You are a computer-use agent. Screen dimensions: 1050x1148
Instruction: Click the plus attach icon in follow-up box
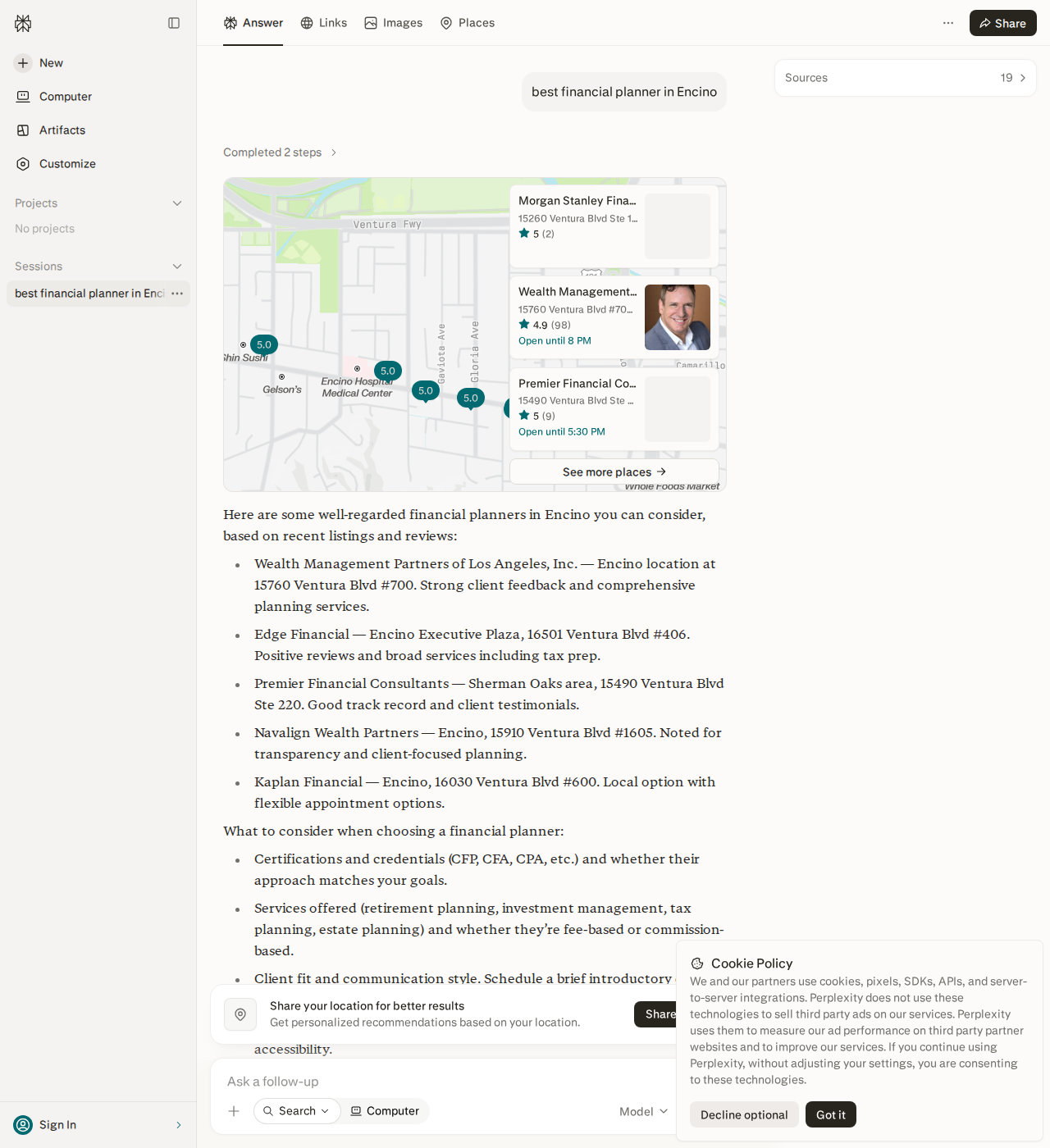pos(234,1111)
